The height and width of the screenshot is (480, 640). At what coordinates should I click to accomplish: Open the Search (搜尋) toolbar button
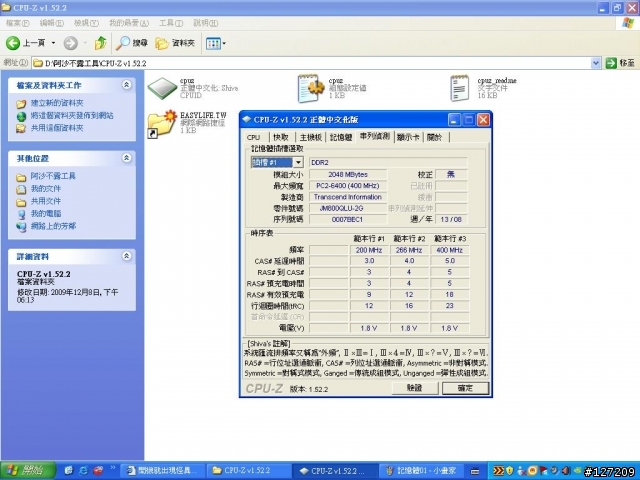(131, 43)
